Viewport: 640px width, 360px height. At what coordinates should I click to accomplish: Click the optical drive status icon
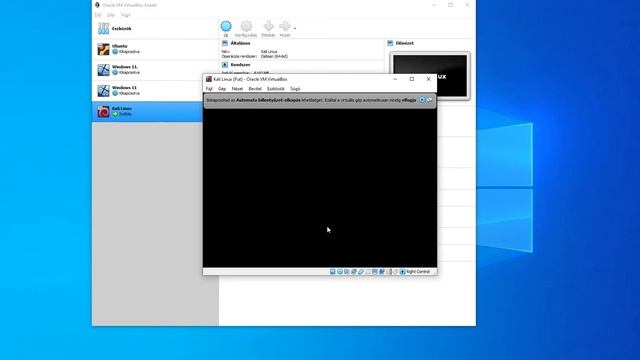point(340,271)
